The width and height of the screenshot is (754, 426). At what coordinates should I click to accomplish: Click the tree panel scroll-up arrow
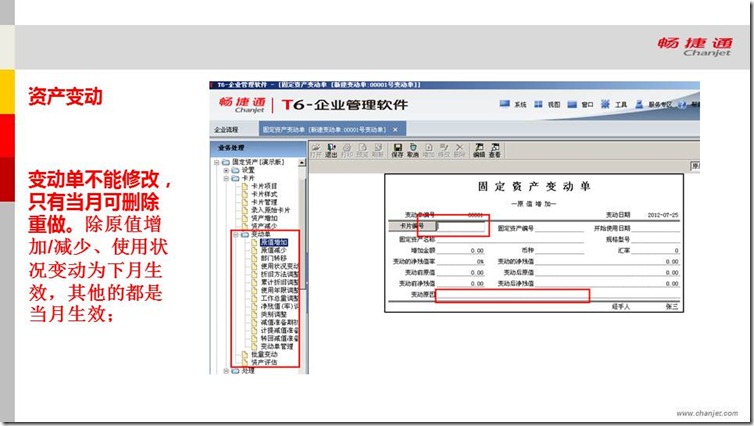click(302, 163)
